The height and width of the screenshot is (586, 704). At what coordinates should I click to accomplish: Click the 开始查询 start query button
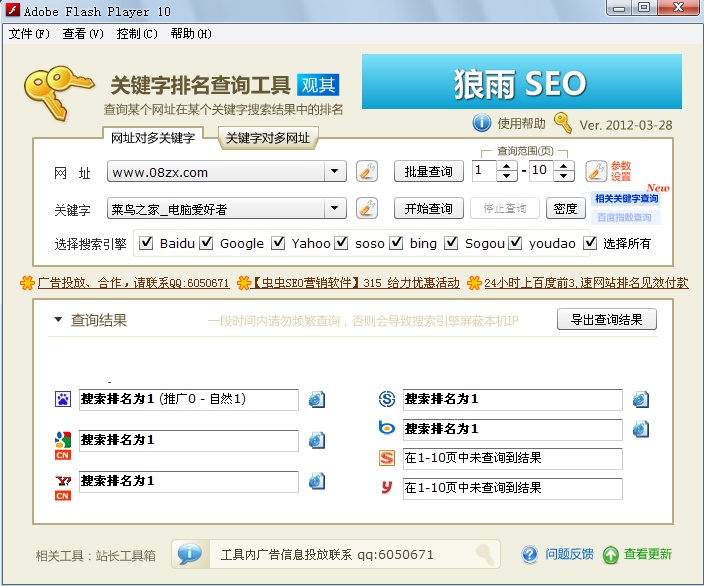[429, 208]
